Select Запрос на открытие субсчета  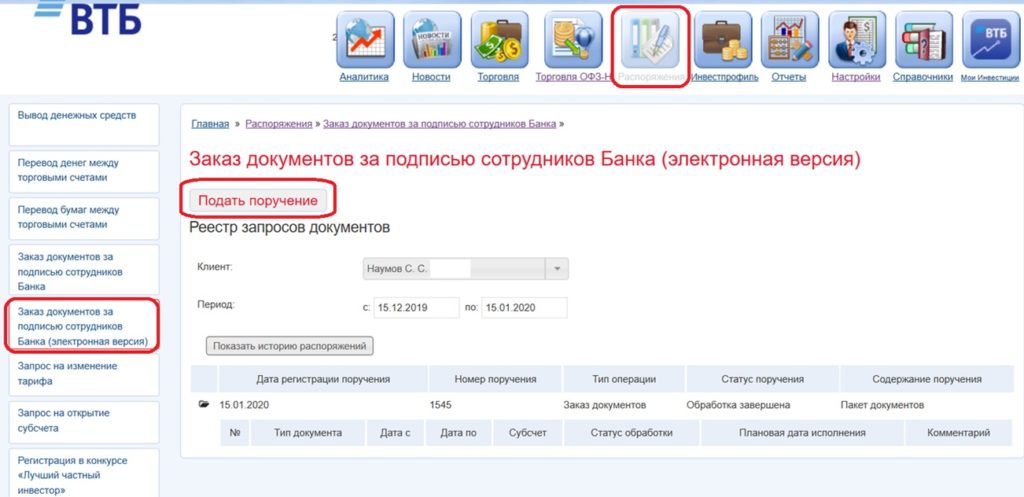click(84, 421)
